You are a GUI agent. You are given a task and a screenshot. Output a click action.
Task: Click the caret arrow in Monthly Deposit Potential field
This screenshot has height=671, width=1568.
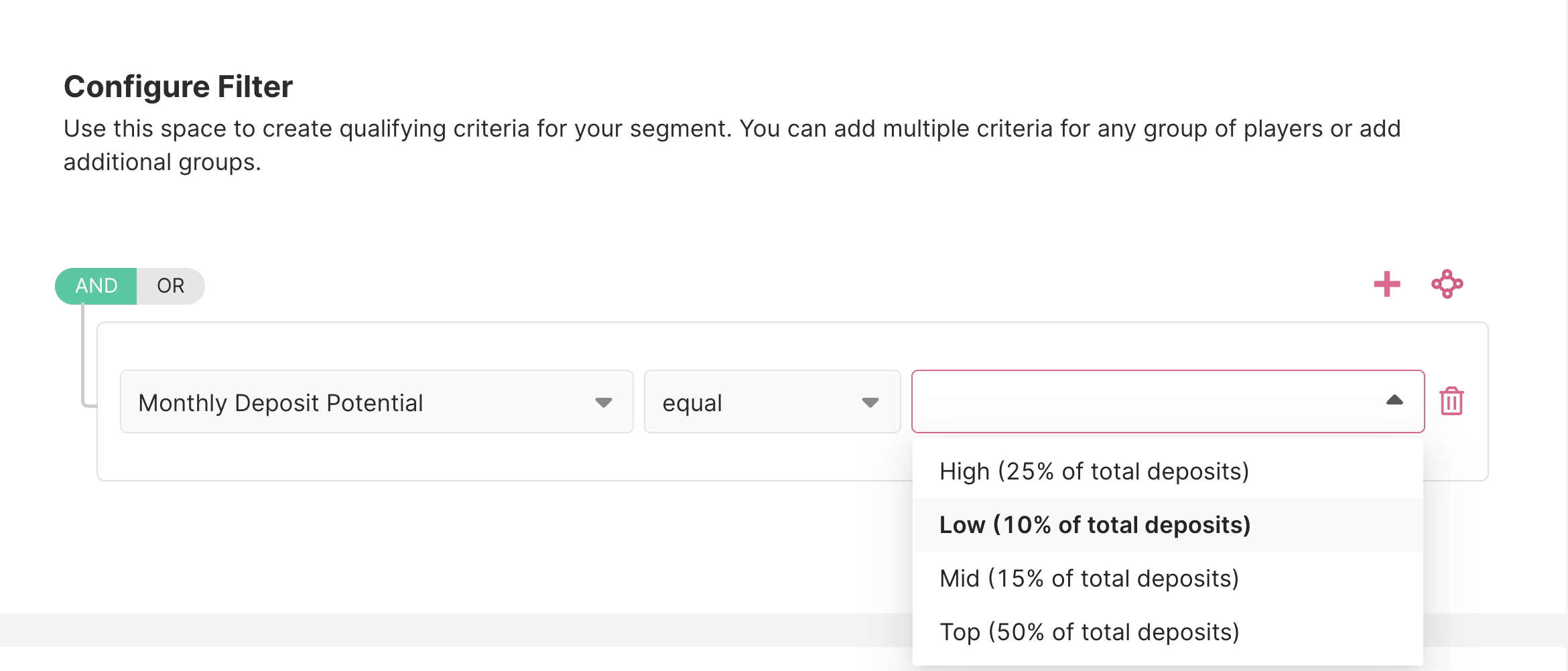pos(603,402)
